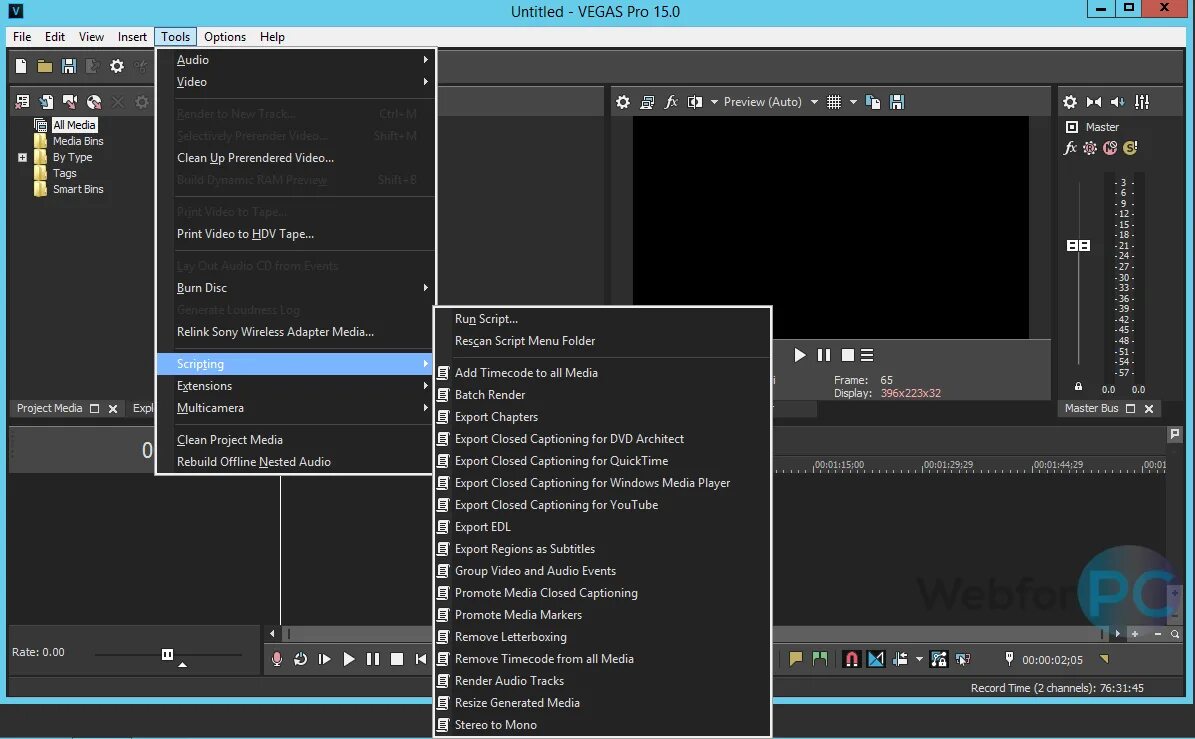1195x739 pixels.
Task: Play the video in the preview window
Action: (x=799, y=355)
